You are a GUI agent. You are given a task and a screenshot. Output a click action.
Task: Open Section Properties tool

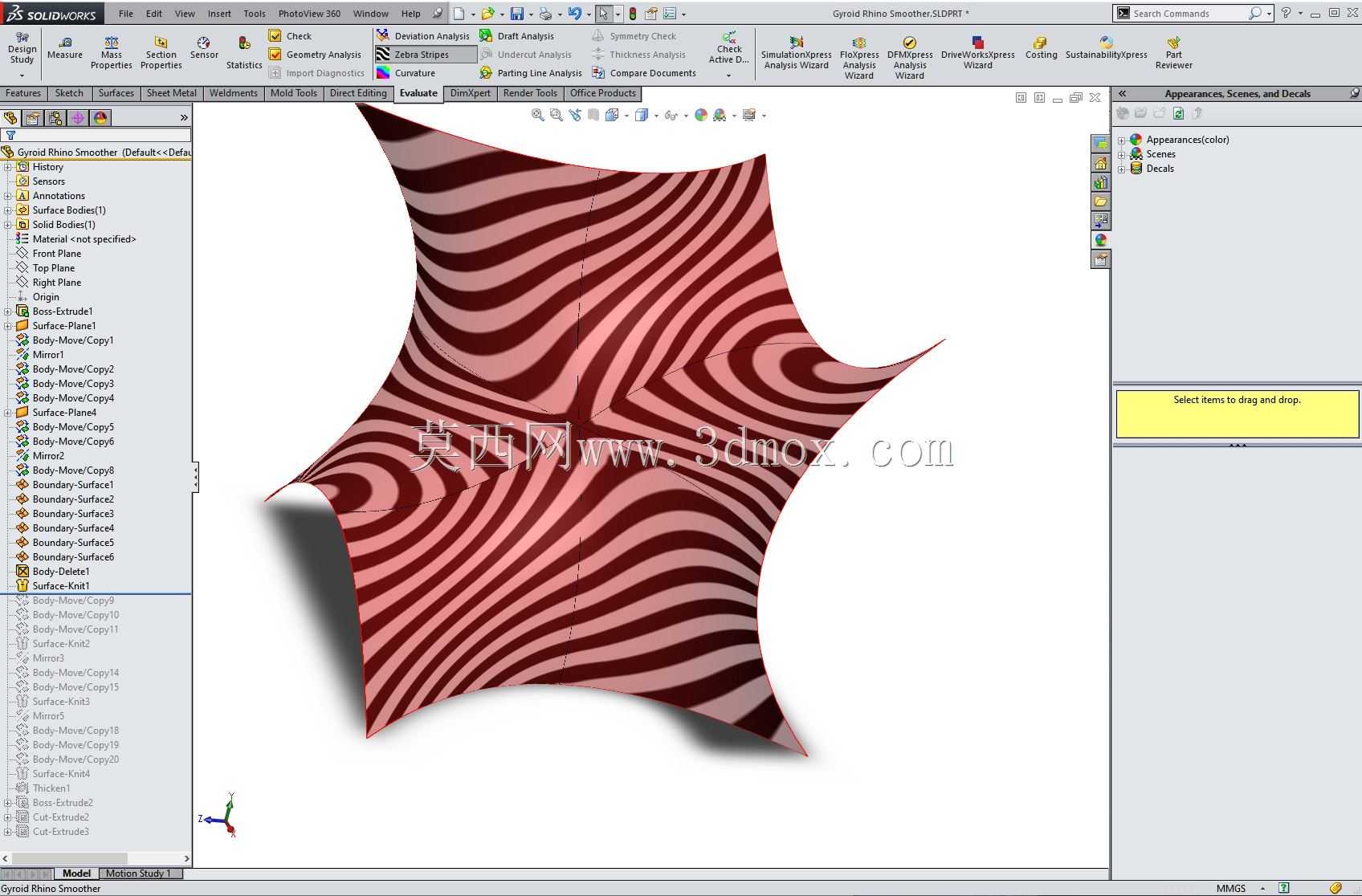[161, 52]
